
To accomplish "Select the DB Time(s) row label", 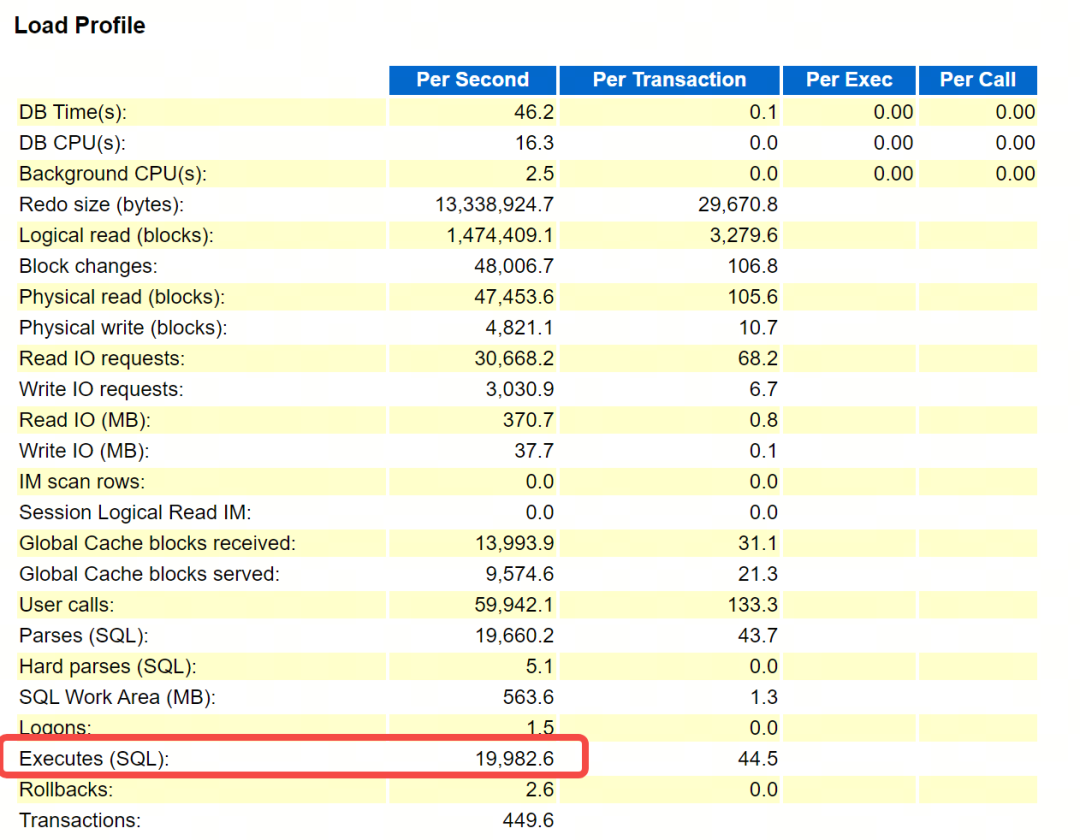I will [x=72, y=112].
